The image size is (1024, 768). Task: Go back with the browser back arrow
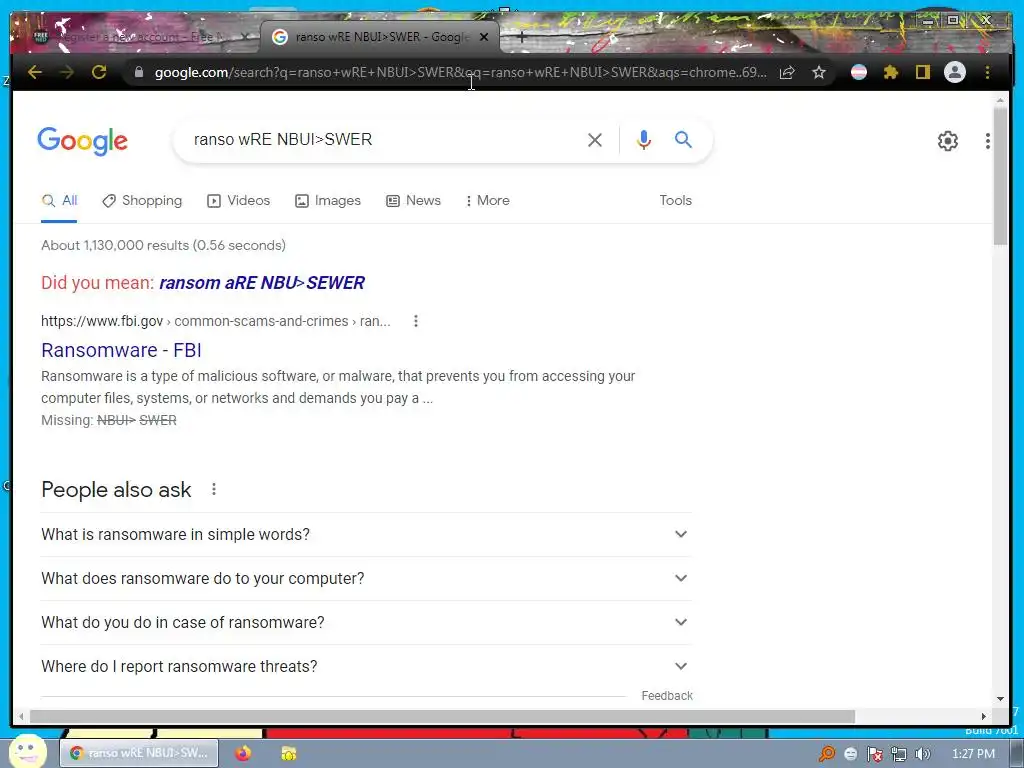click(x=35, y=72)
